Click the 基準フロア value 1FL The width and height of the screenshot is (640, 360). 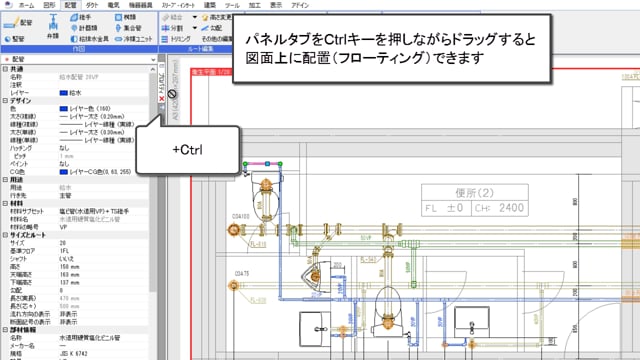pyautogui.click(x=64, y=251)
